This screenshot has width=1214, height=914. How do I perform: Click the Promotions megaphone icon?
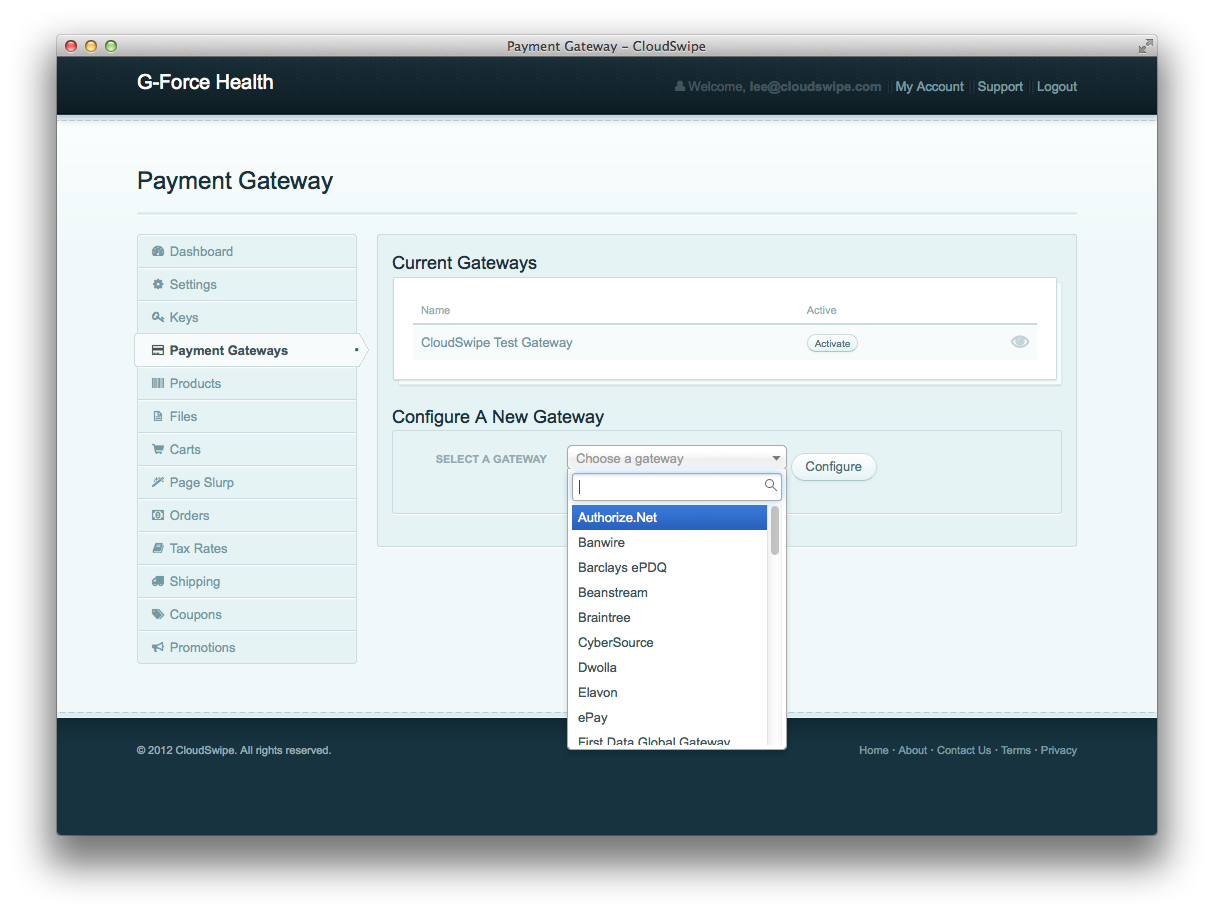pyautogui.click(x=158, y=647)
